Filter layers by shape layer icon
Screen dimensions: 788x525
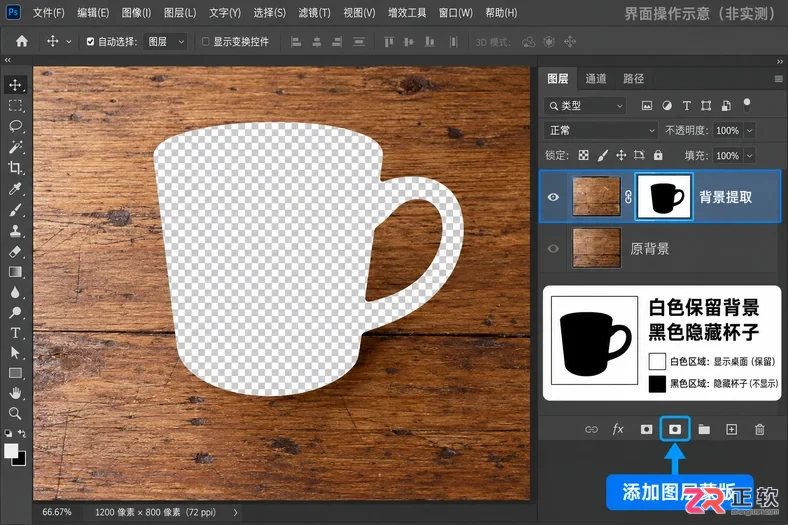tap(706, 106)
